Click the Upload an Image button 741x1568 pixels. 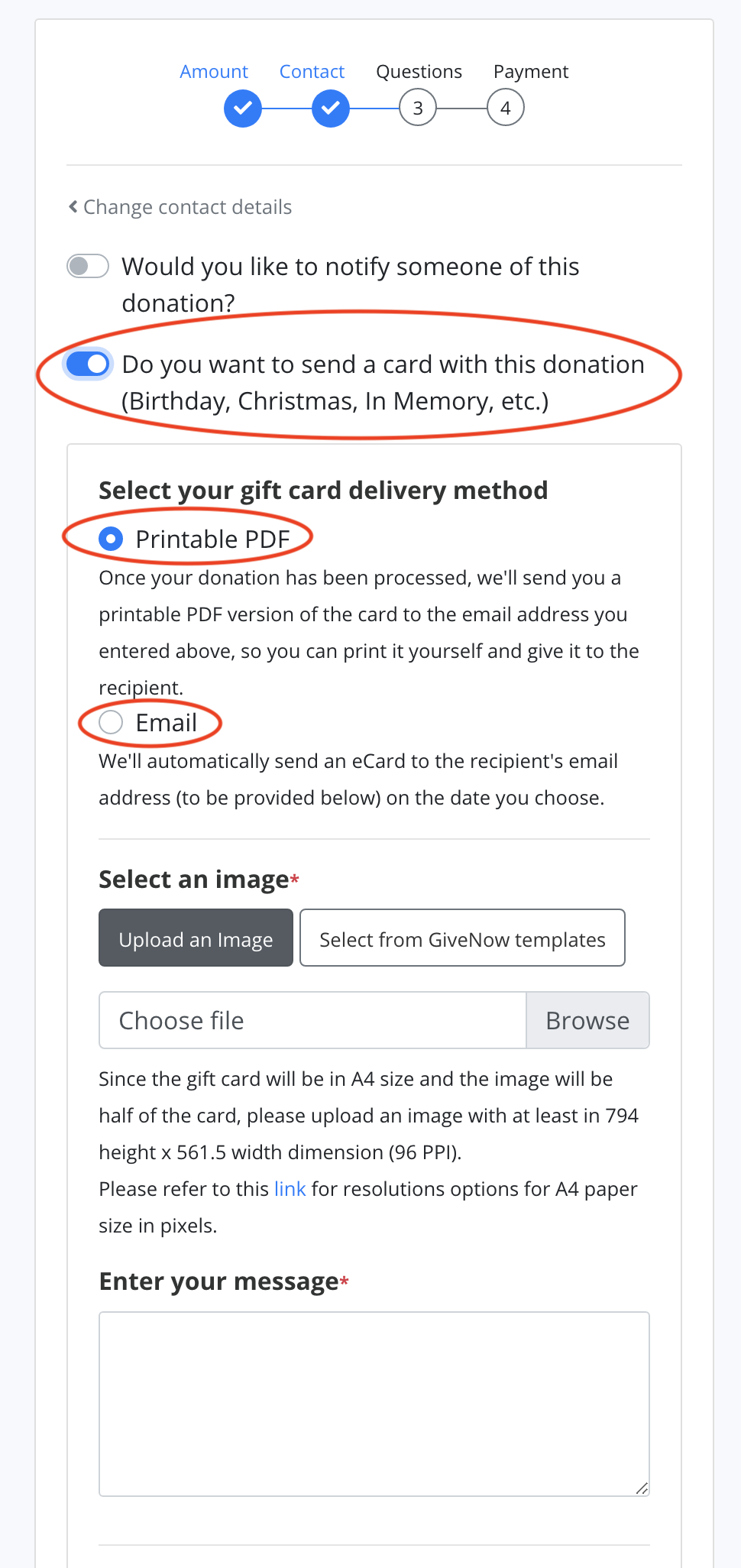195,938
